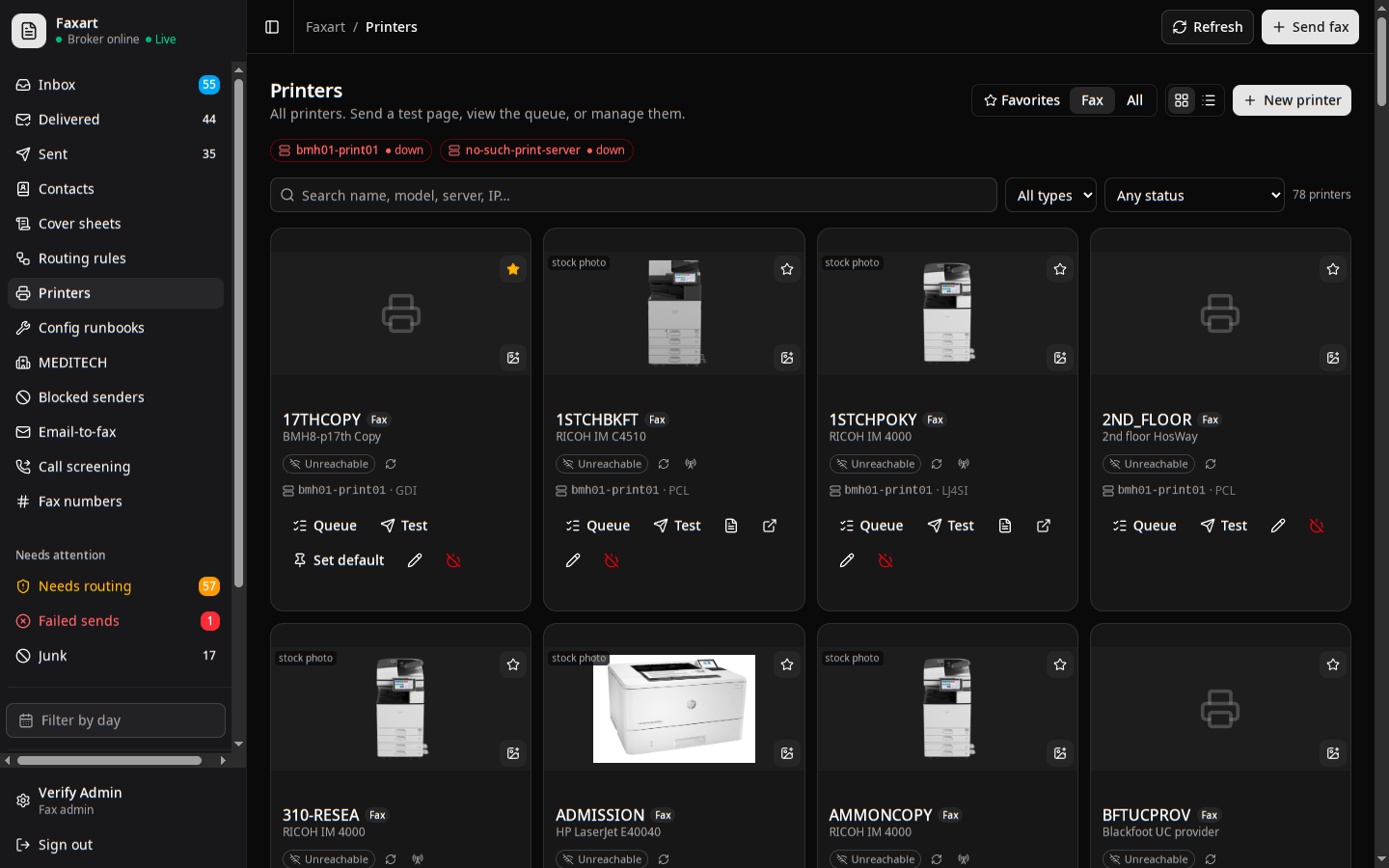Image resolution: width=1389 pixels, height=868 pixels.
Task: Set 17THCOPY as default printer
Action: point(339,560)
